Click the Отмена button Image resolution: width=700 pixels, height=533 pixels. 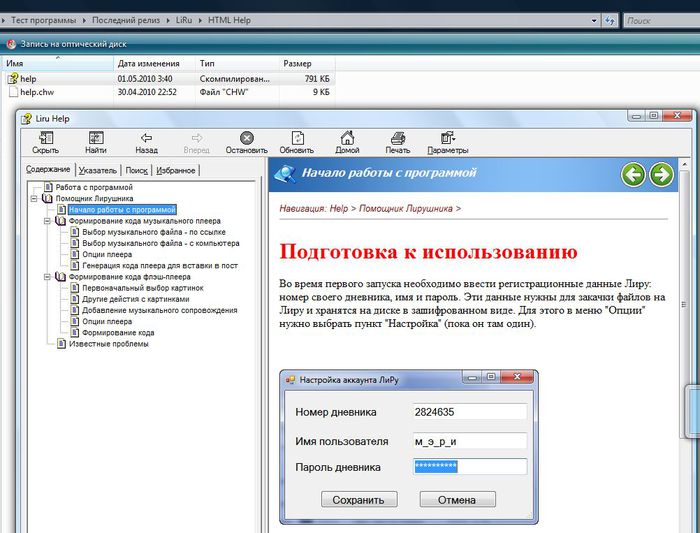pos(458,500)
